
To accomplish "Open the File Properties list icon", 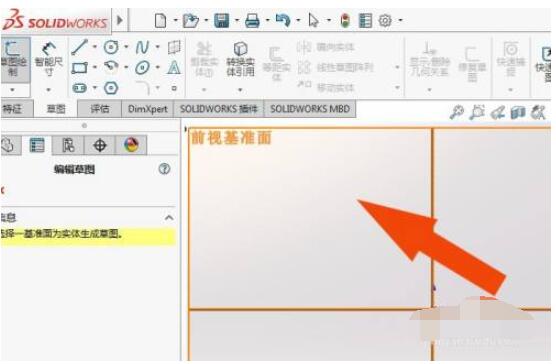I will click(365, 21).
